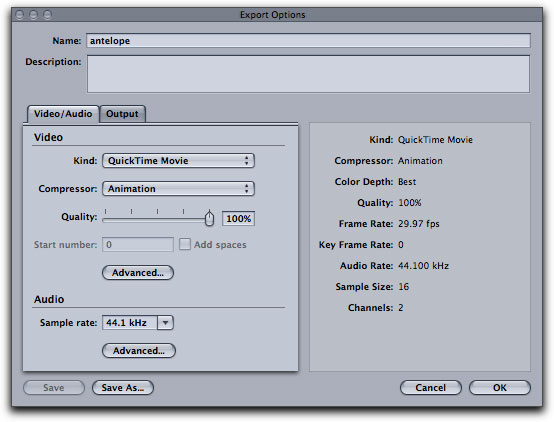Click the Quality 100% percentage field
Screen dimensions: 554x422
(x=238, y=218)
